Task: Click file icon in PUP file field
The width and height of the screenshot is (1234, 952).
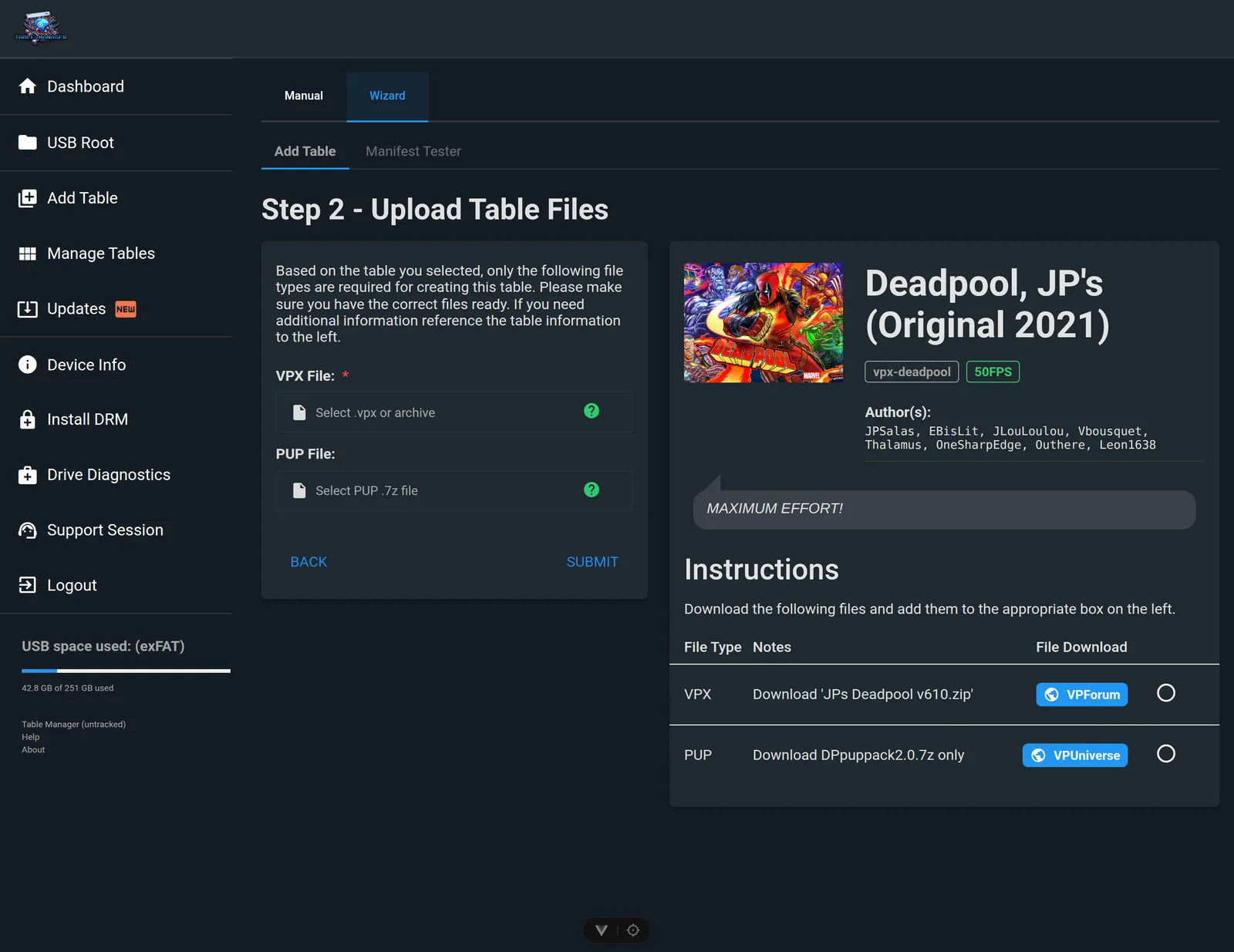Action: [x=299, y=490]
